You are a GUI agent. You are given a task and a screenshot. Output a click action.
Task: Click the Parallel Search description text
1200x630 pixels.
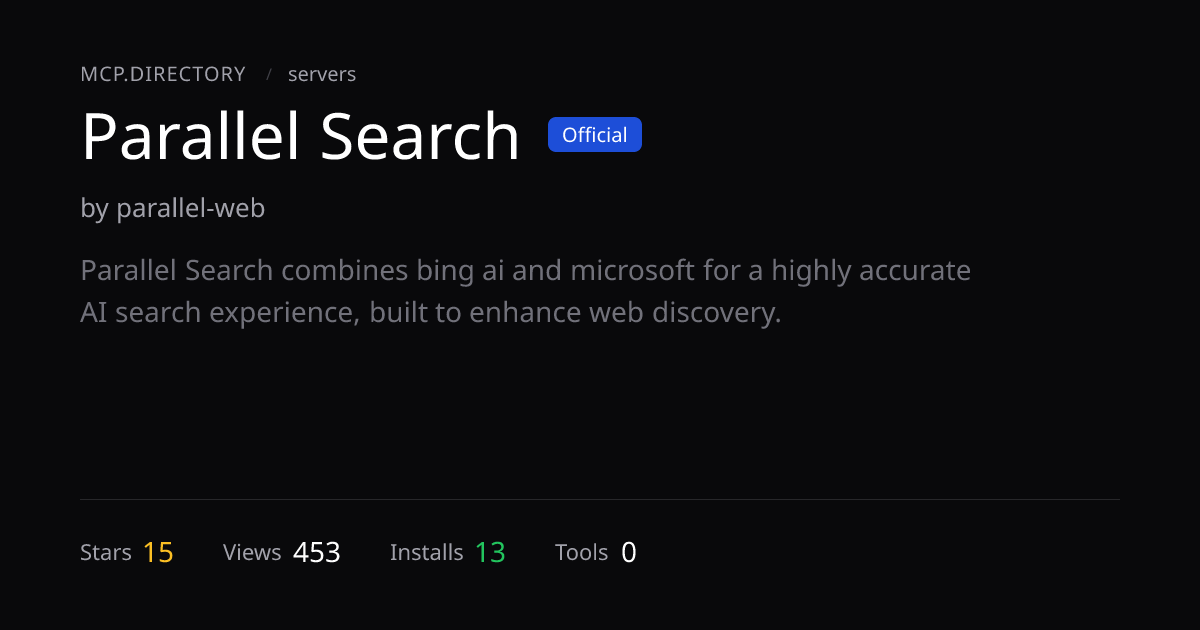(x=526, y=291)
